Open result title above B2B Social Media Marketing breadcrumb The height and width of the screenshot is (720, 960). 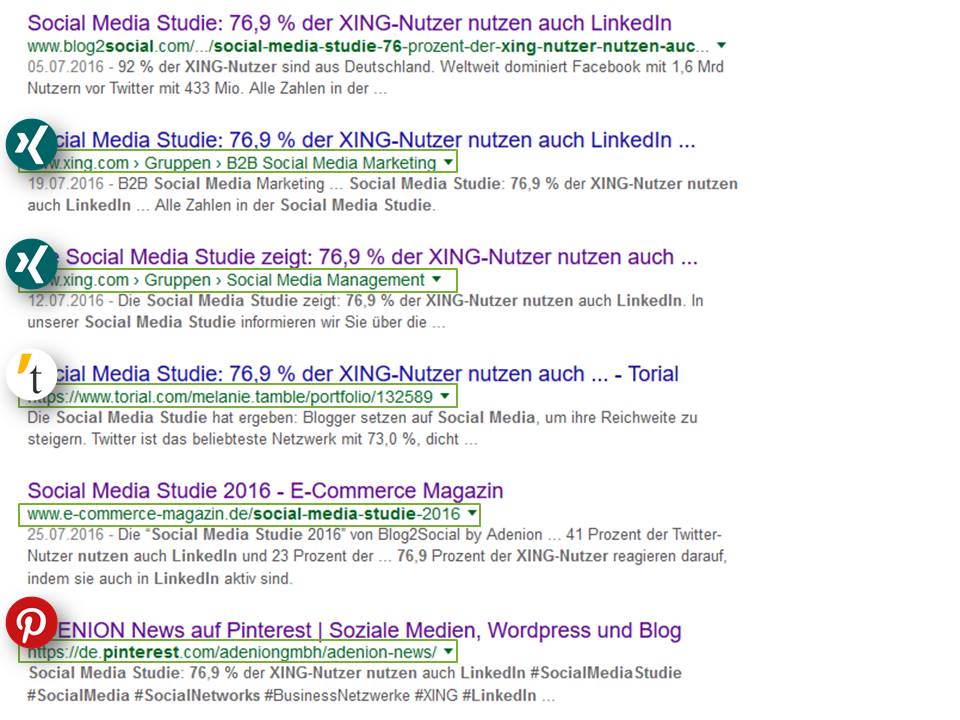coord(376,140)
